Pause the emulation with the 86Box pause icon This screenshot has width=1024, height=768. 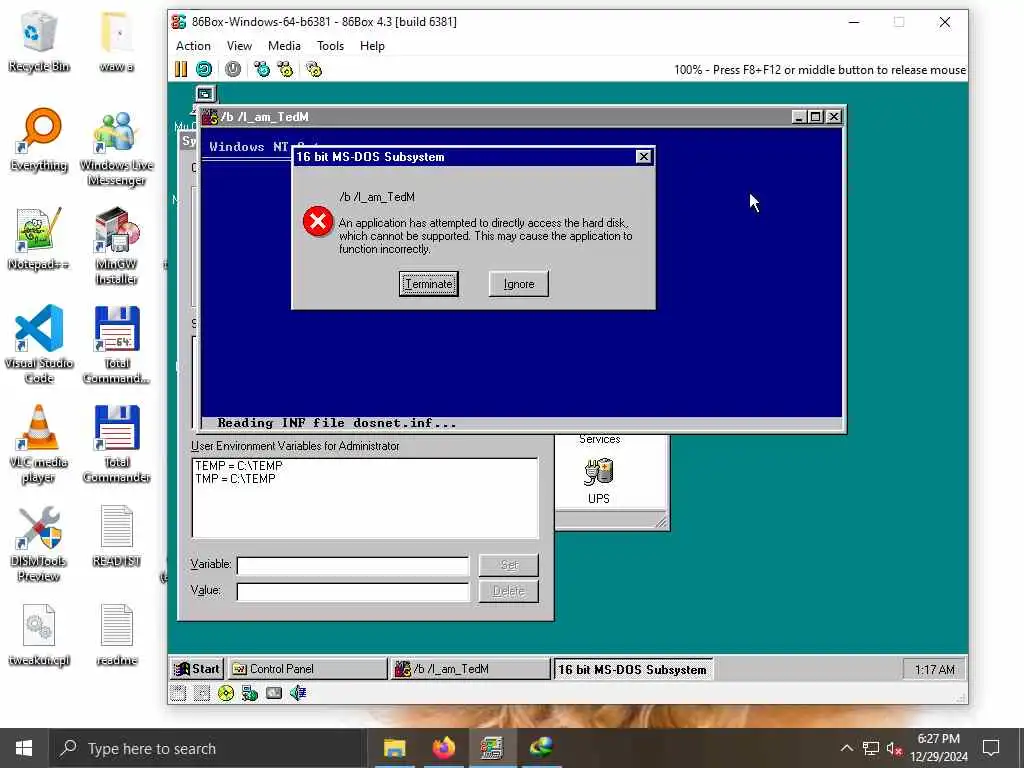181,69
